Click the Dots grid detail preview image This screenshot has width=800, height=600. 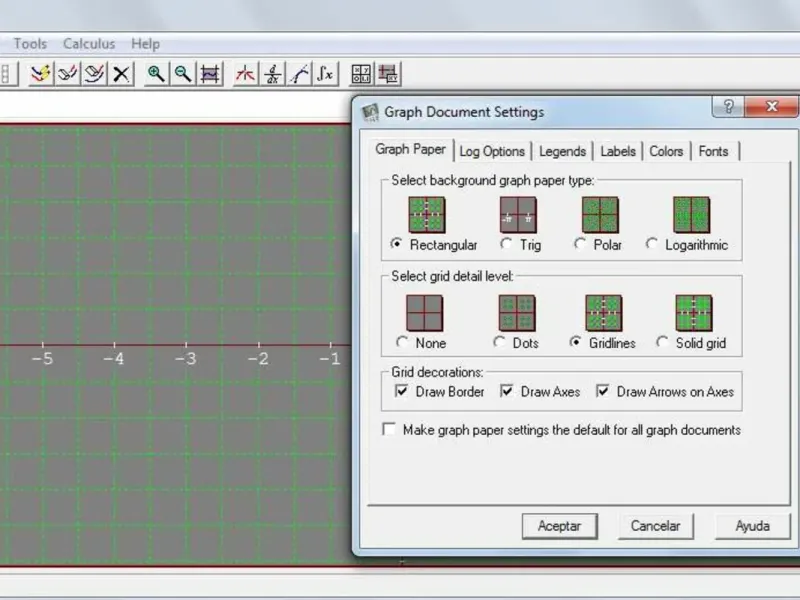coord(517,313)
